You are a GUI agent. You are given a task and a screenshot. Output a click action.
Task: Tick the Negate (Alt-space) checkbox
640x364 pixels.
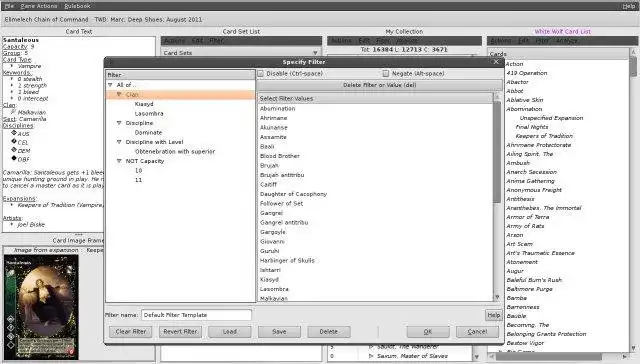(386, 73)
